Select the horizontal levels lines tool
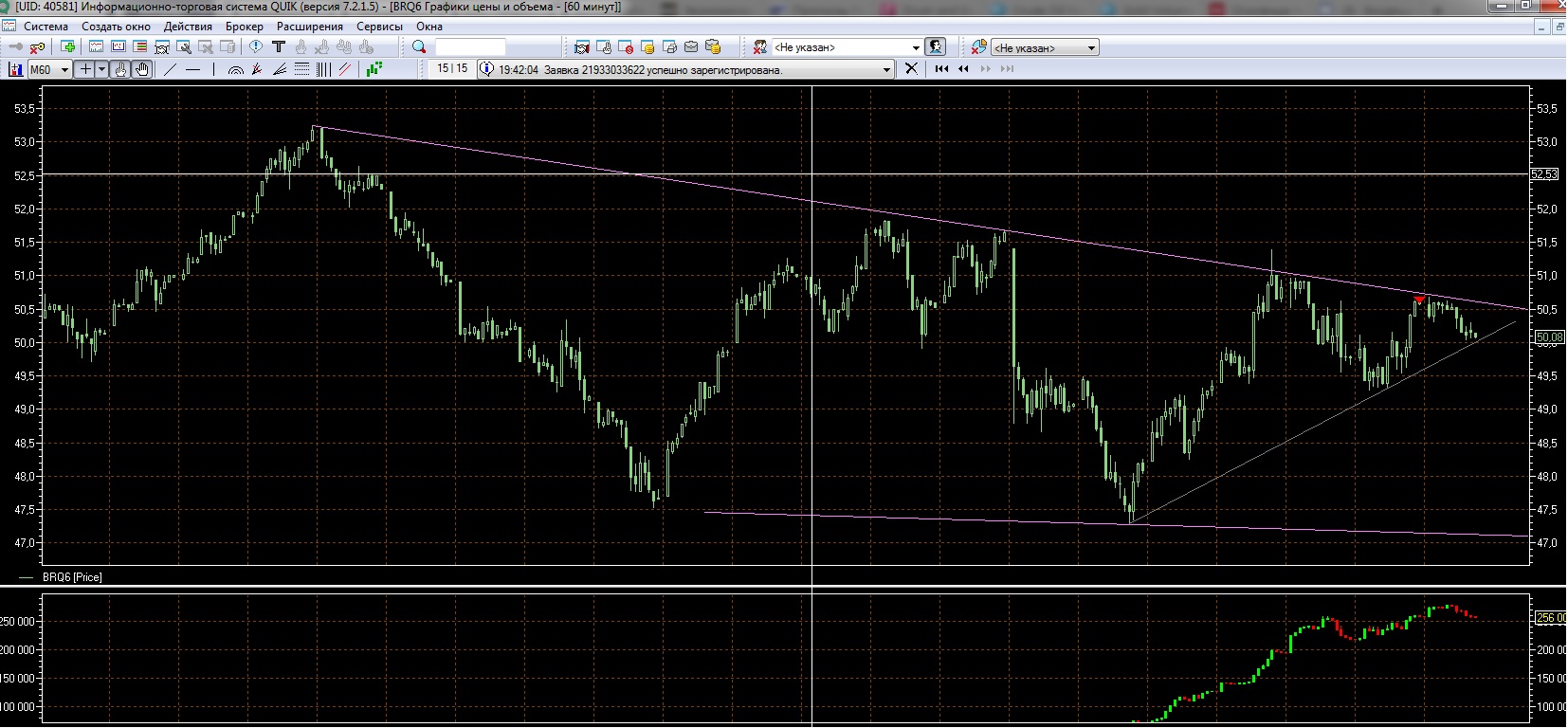 click(x=301, y=69)
